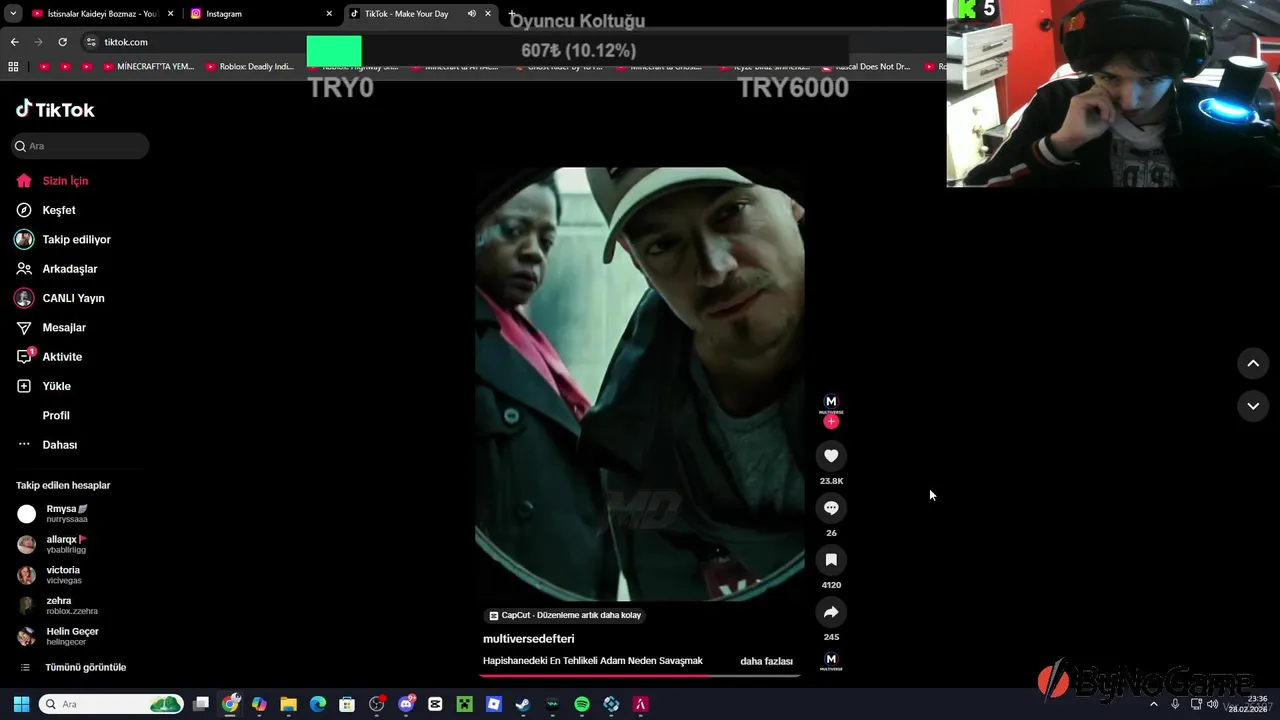Close the Instagram tab

coord(329,14)
